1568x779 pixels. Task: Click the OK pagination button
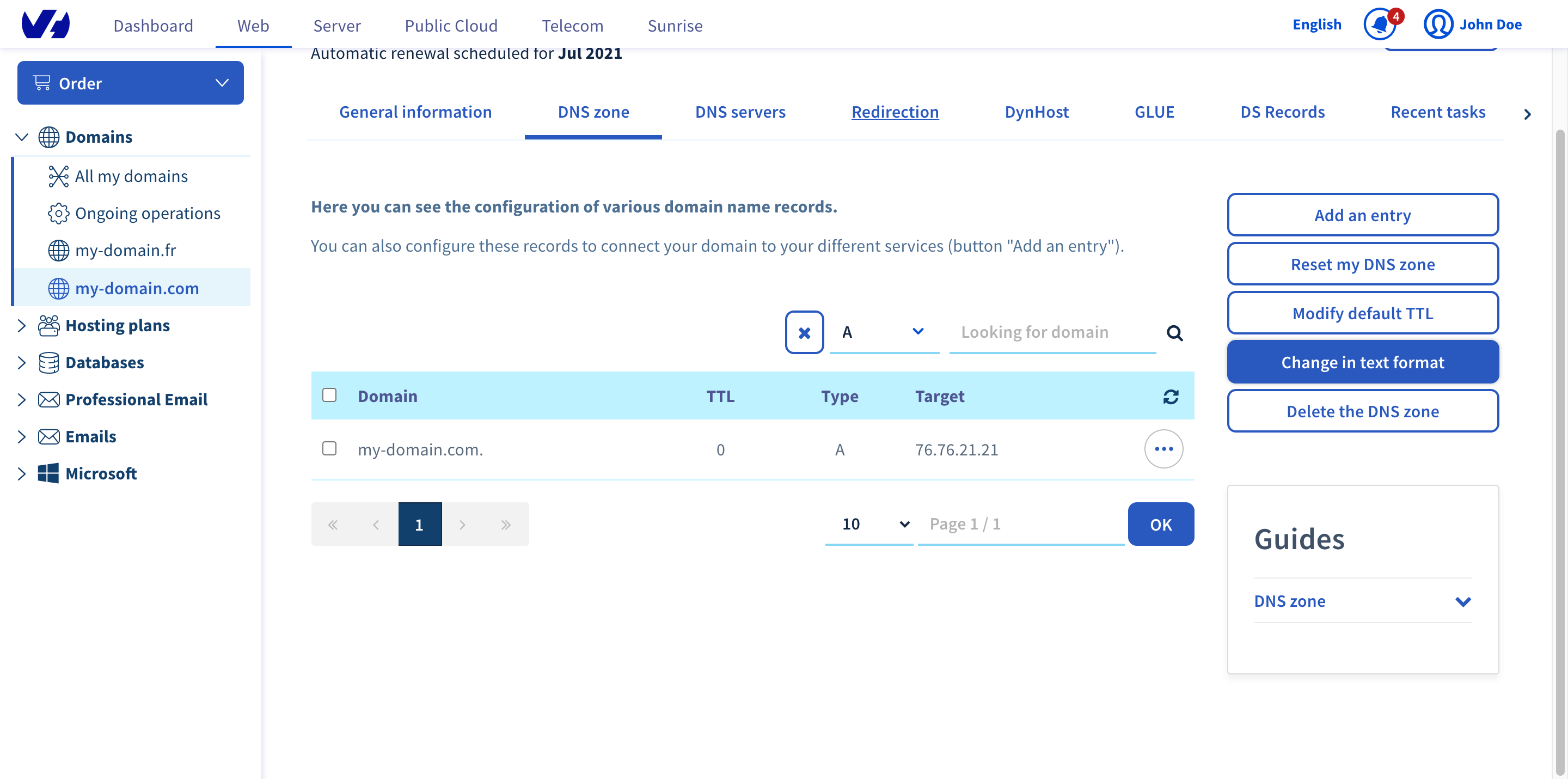coord(1161,525)
